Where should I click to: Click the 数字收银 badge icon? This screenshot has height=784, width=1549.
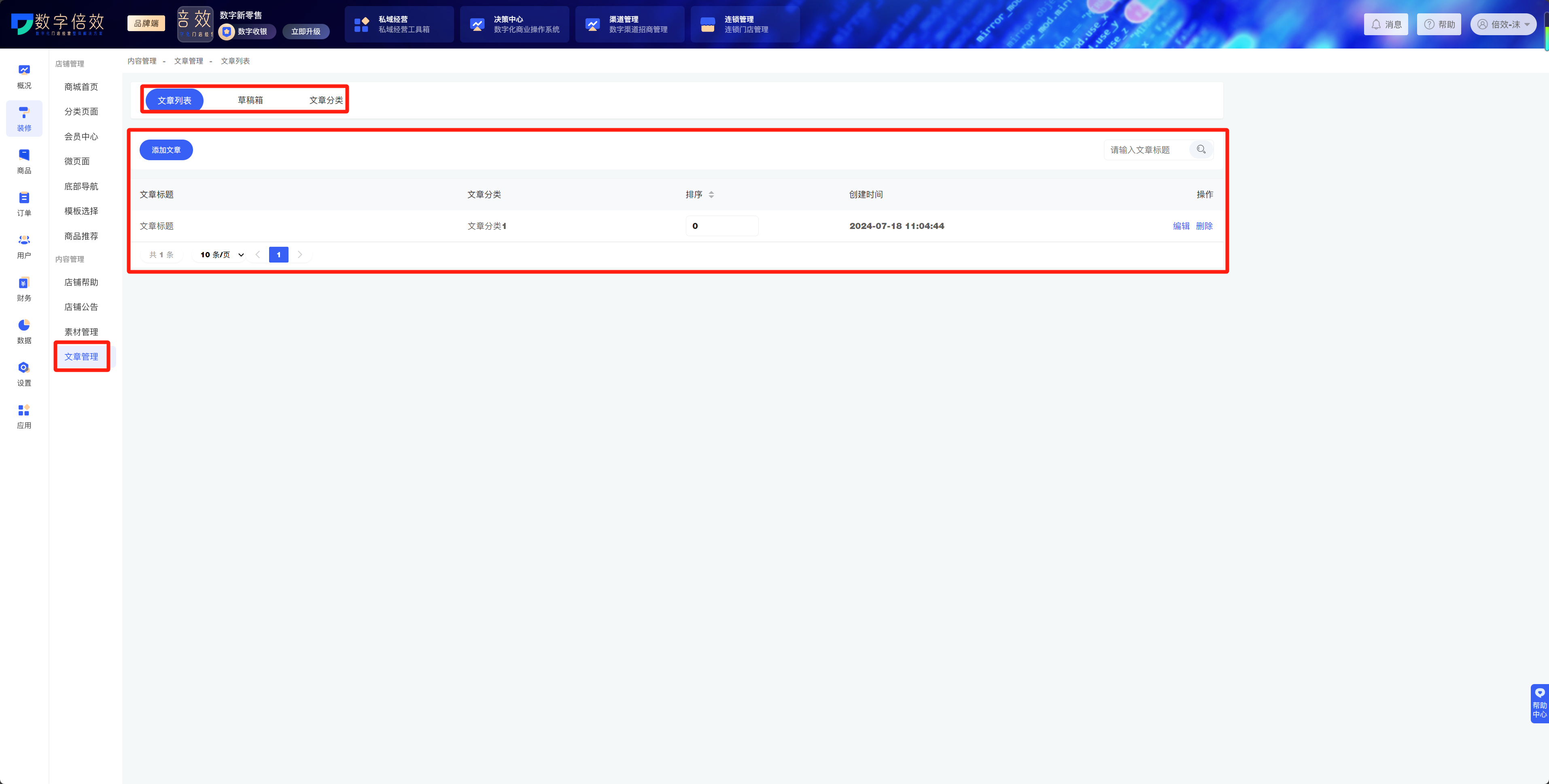[x=227, y=31]
